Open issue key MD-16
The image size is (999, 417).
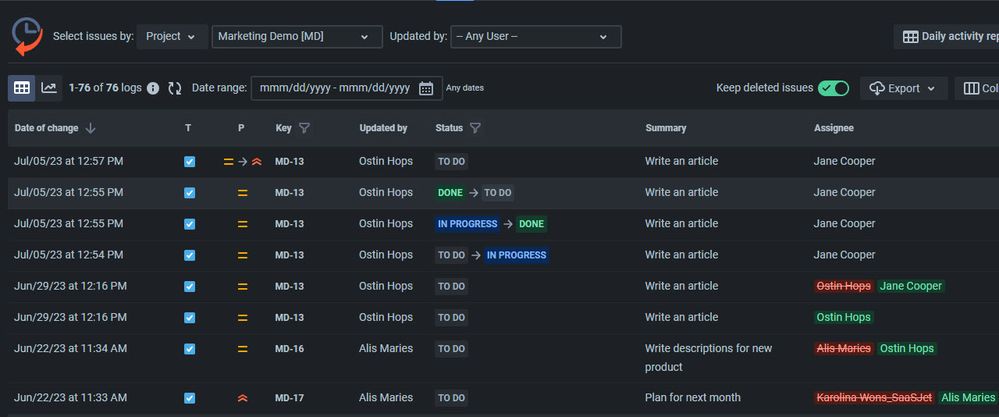[x=289, y=349]
